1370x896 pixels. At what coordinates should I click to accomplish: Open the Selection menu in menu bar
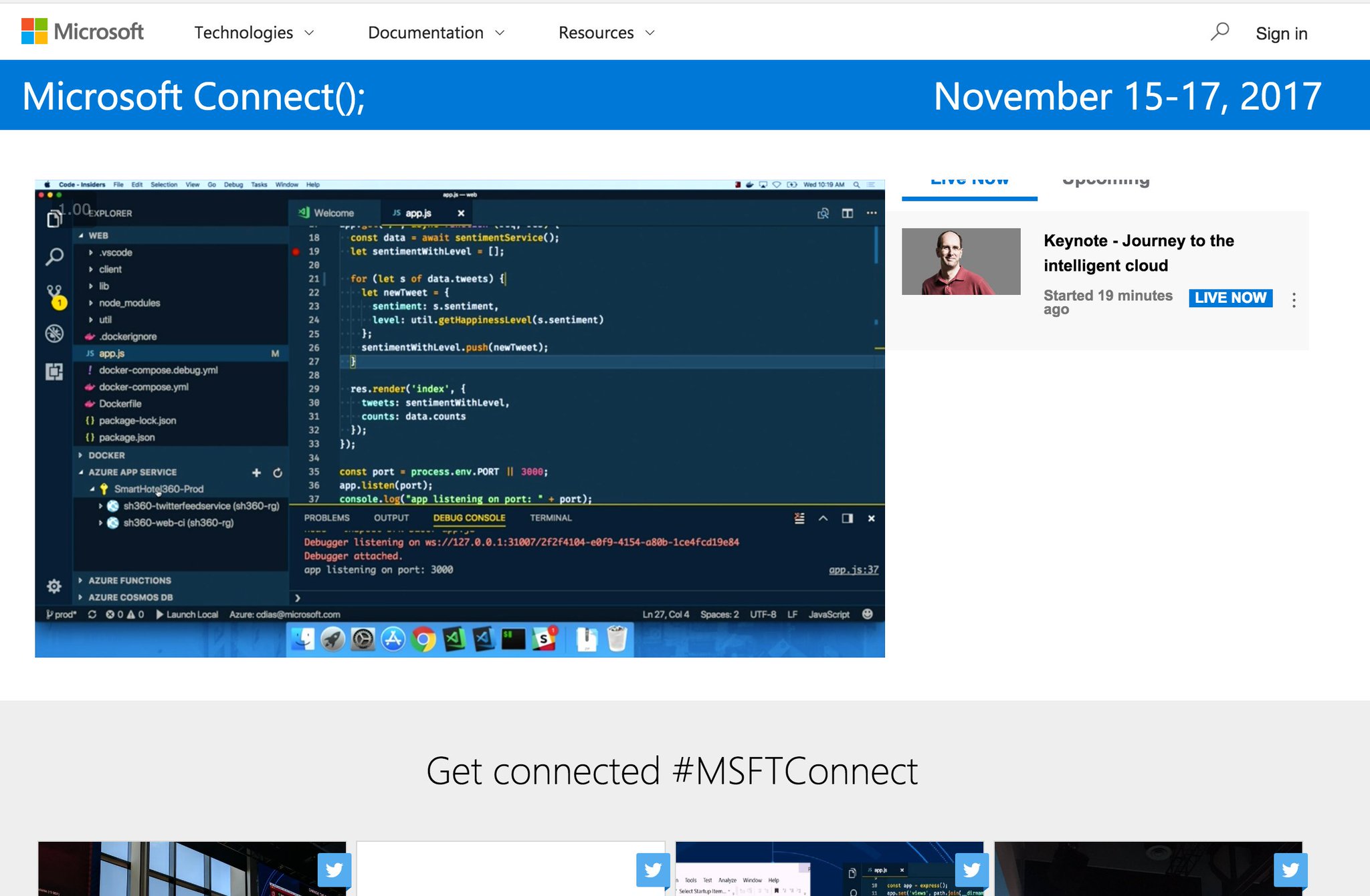(x=164, y=185)
